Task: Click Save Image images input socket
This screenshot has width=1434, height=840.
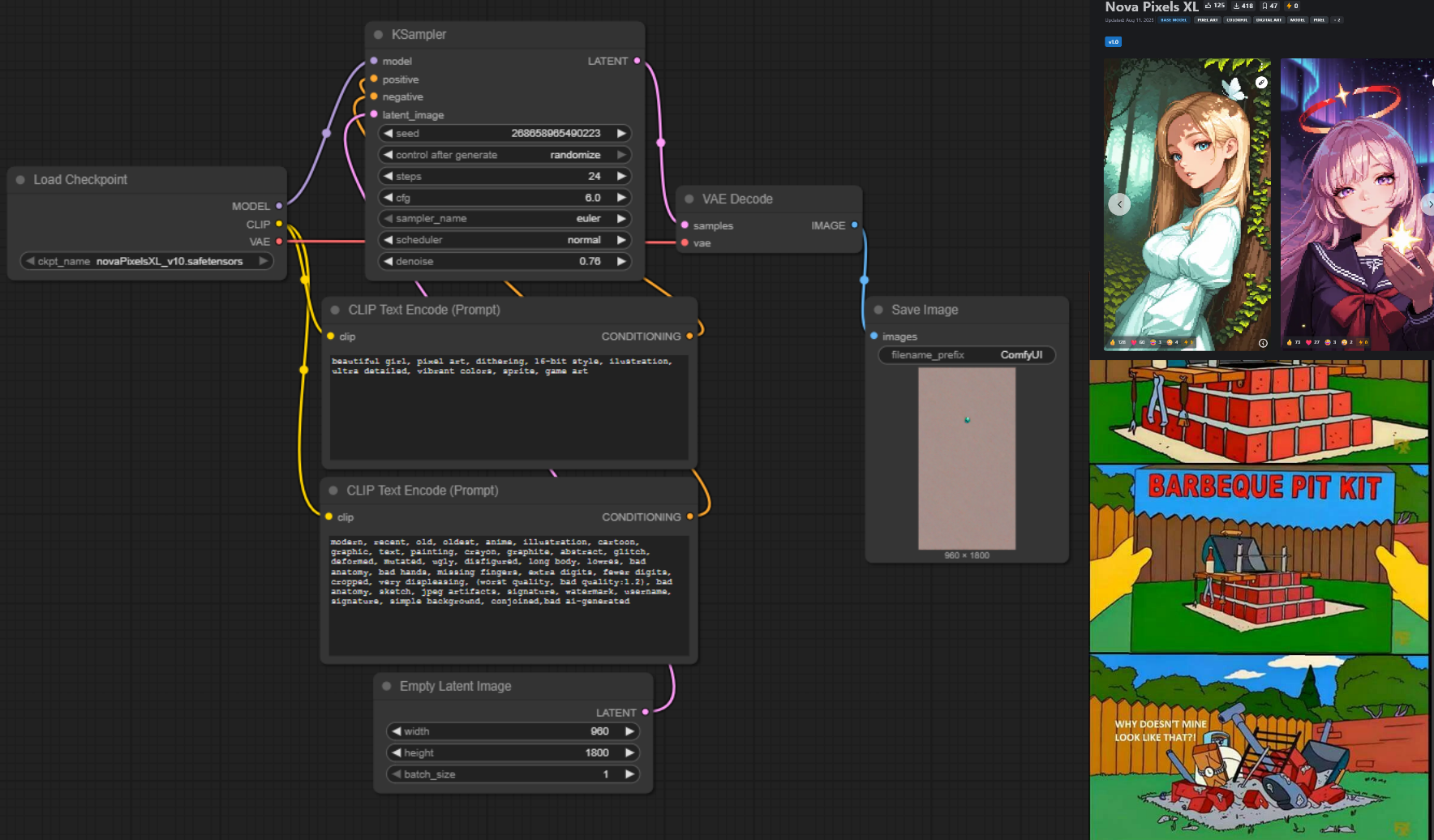Action: click(874, 336)
